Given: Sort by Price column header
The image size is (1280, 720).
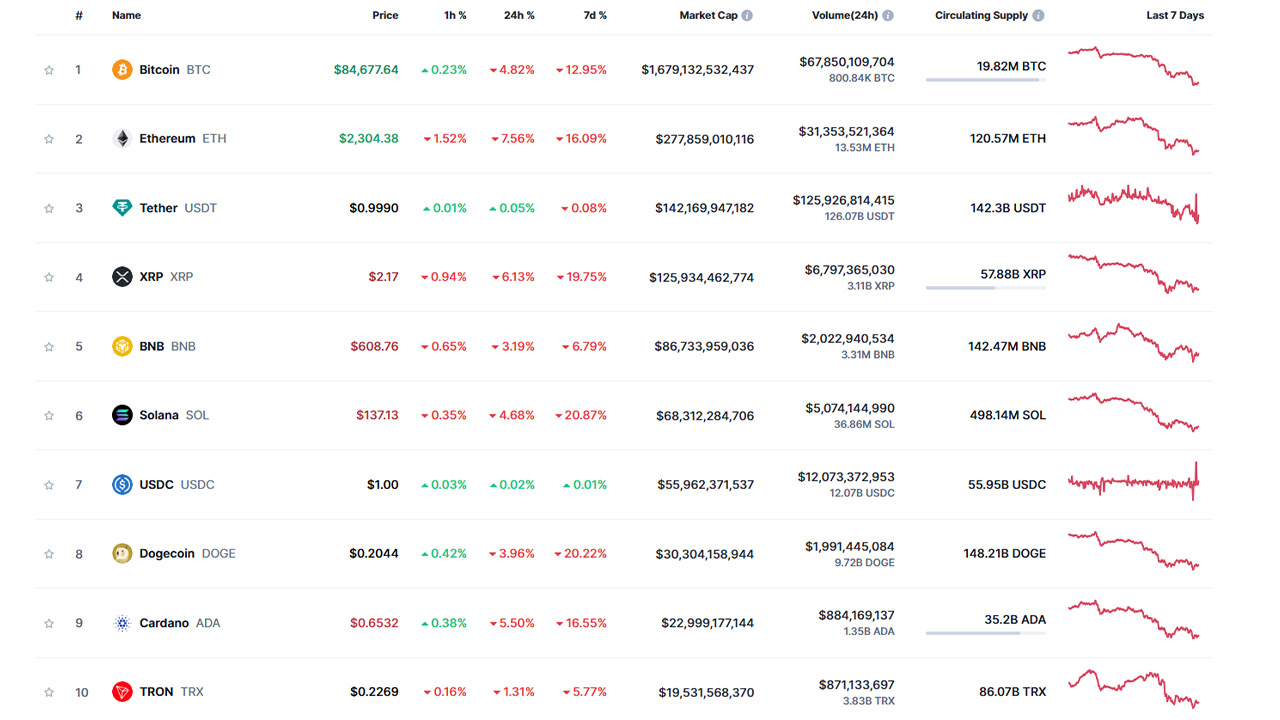Looking at the screenshot, I should (385, 16).
